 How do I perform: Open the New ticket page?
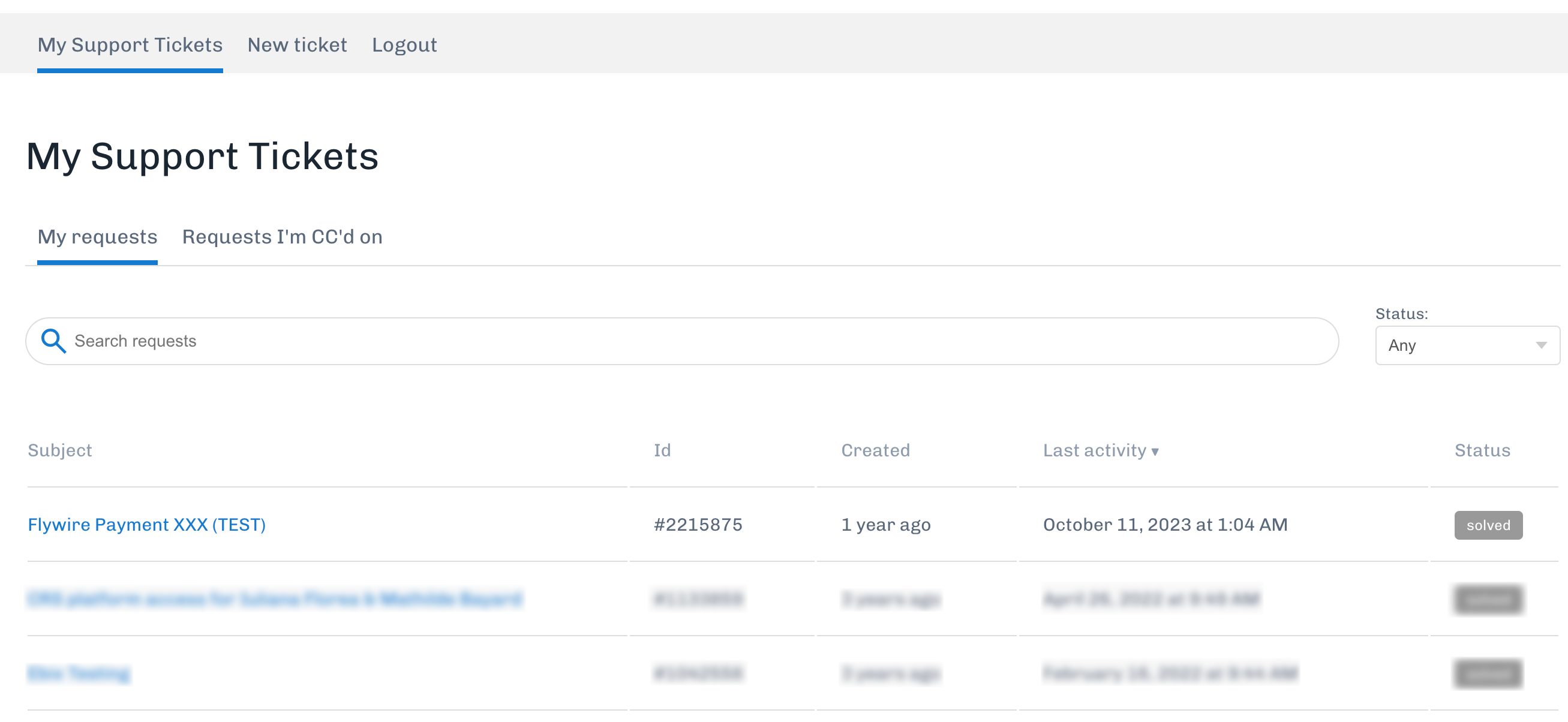coord(297,45)
